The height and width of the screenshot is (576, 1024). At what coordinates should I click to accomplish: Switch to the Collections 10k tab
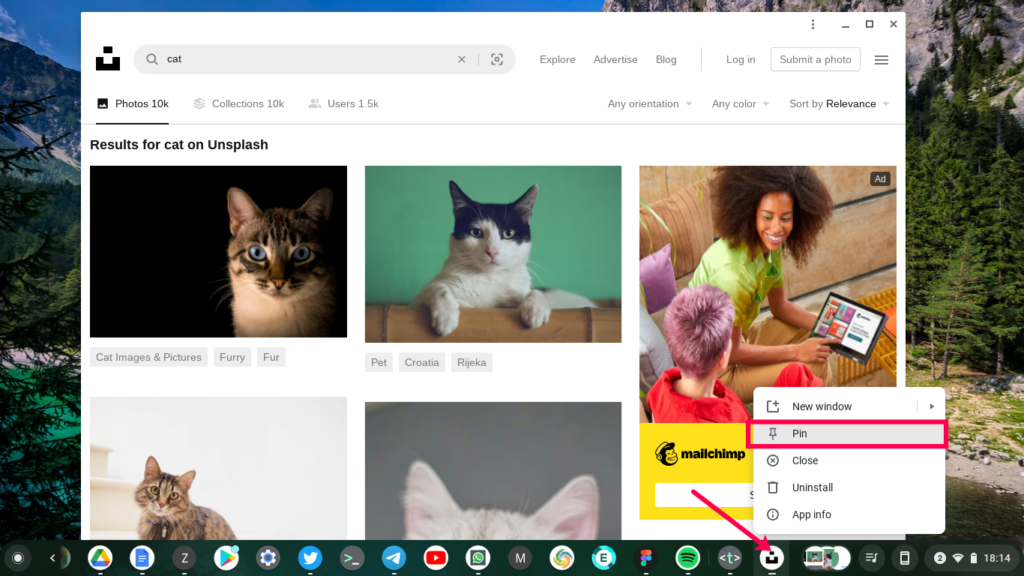(238, 104)
